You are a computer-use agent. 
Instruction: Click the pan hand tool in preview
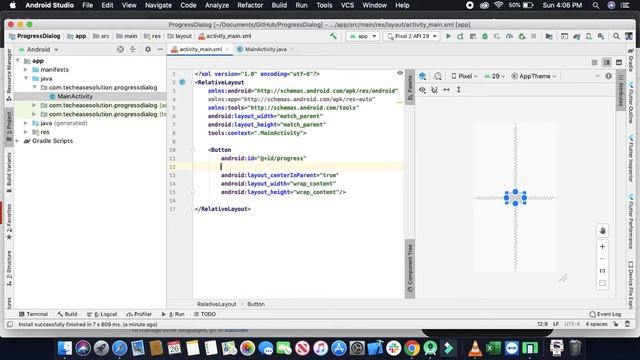(x=602, y=231)
